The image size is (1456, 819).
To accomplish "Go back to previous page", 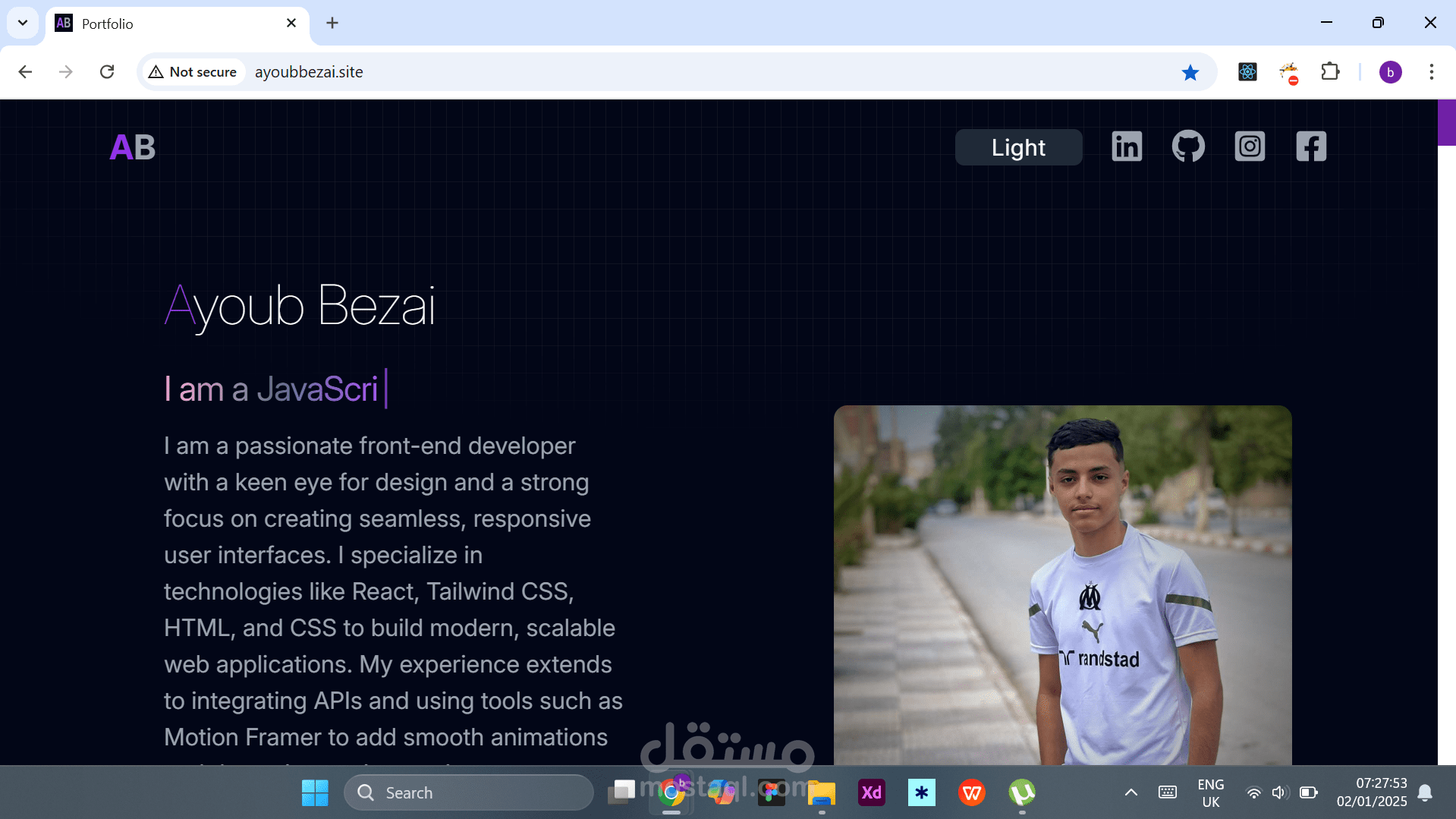I will 25,72.
